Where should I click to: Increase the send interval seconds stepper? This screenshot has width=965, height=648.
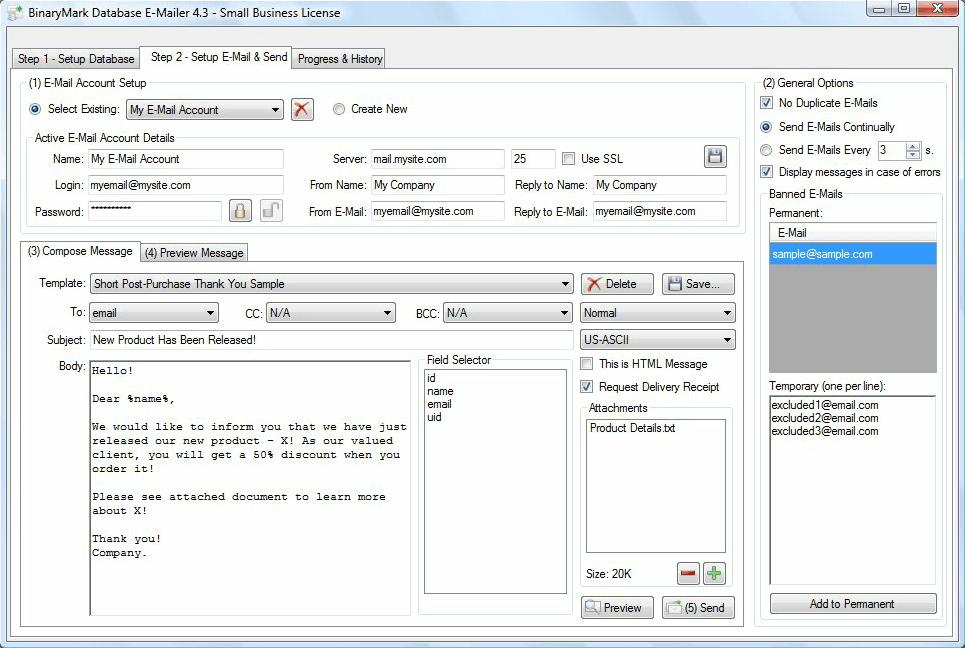point(913,146)
